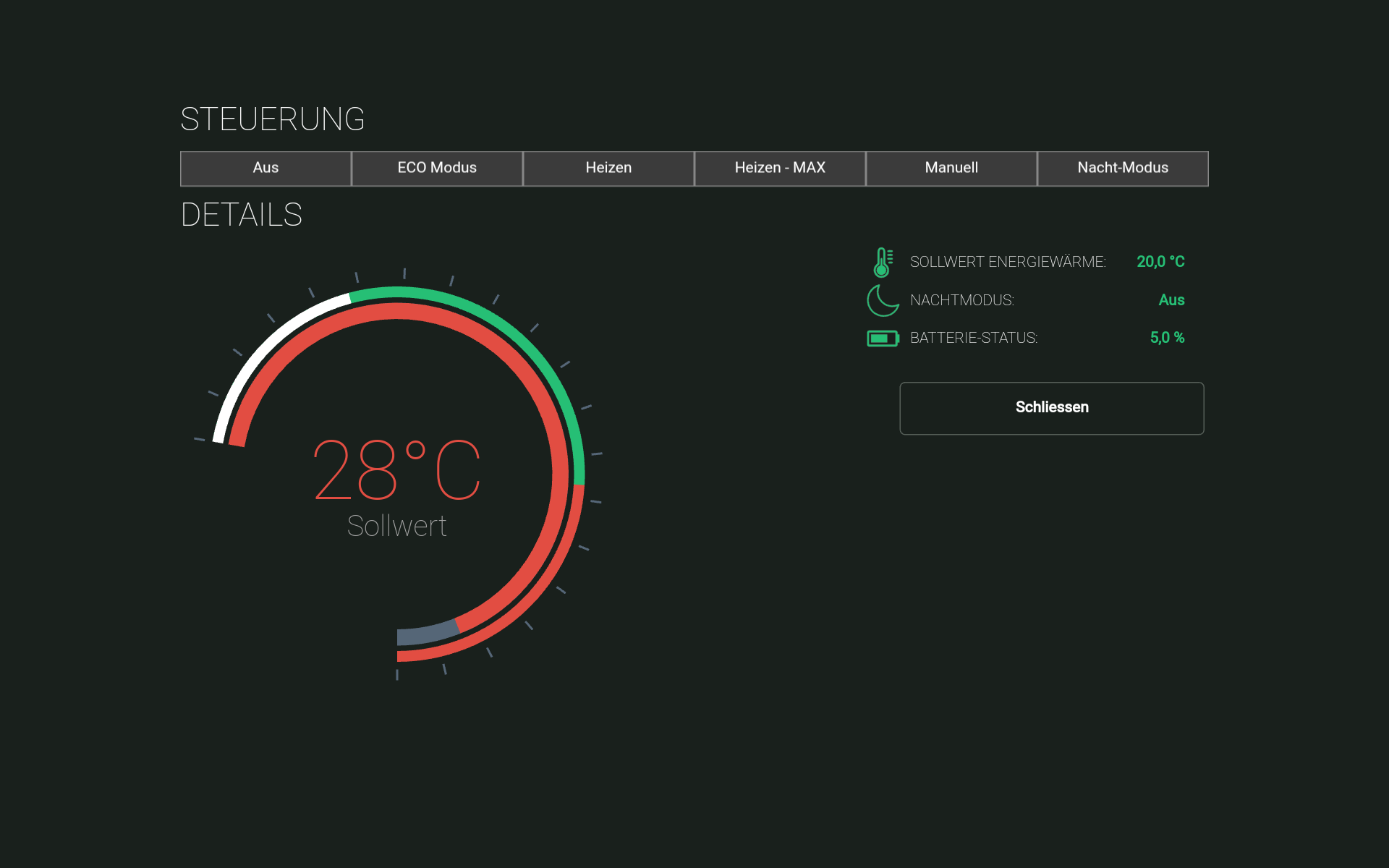The width and height of the screenshot is (1389, 868).
Task: Click the 5,0 % battery value
Action: click(x=1167, y=338)
